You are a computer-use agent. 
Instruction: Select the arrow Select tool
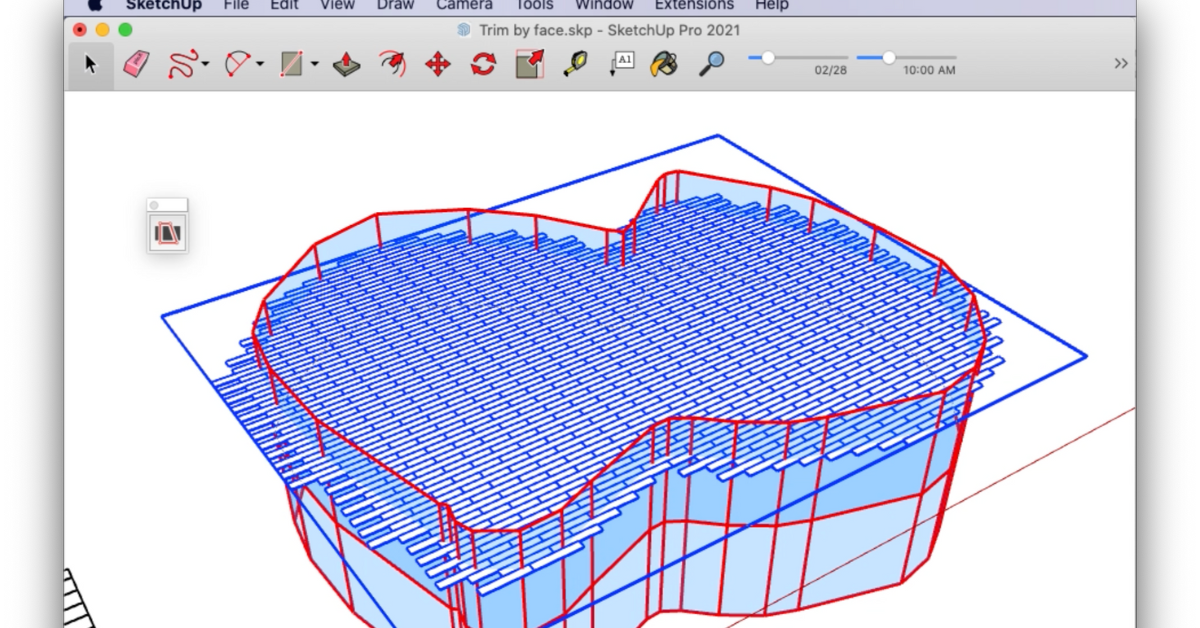click(91, 65)
